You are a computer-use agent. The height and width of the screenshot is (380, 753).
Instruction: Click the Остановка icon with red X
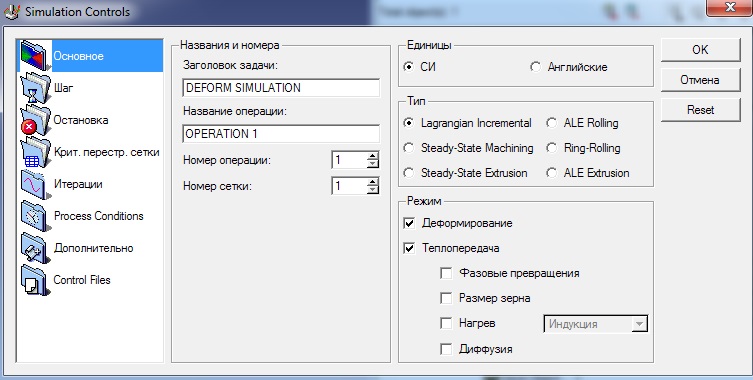pyautogui.click(x=35, y=120)
